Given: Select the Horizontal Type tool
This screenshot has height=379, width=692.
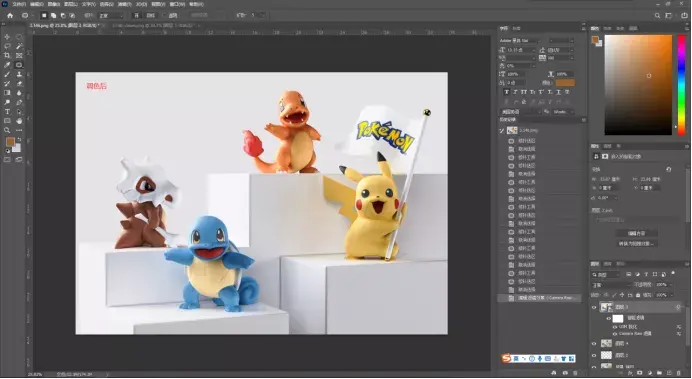Looking at the screenshot, I should coord(7,112).
